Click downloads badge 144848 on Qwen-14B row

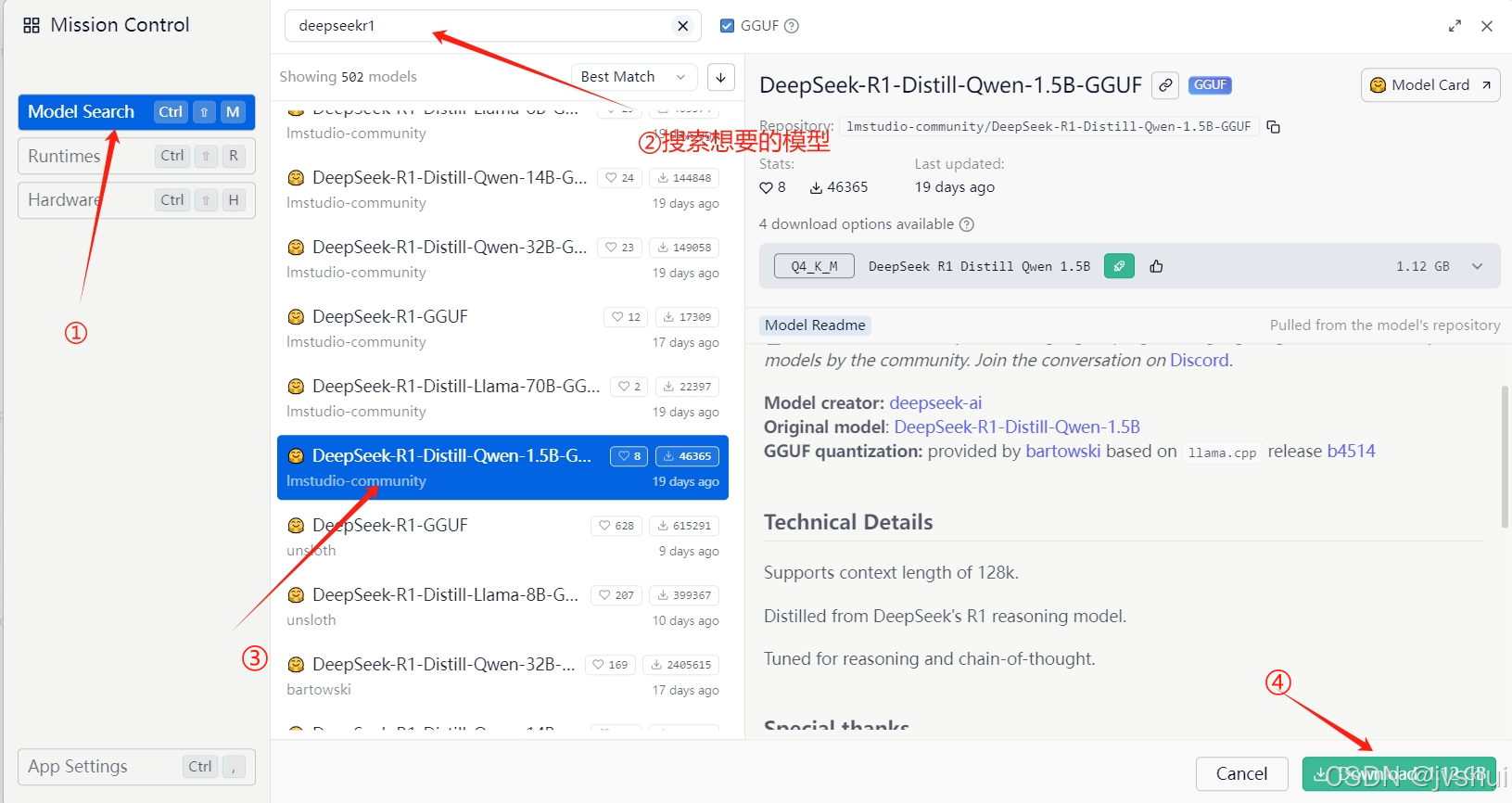pyautogui.click(x=684, y=178)
